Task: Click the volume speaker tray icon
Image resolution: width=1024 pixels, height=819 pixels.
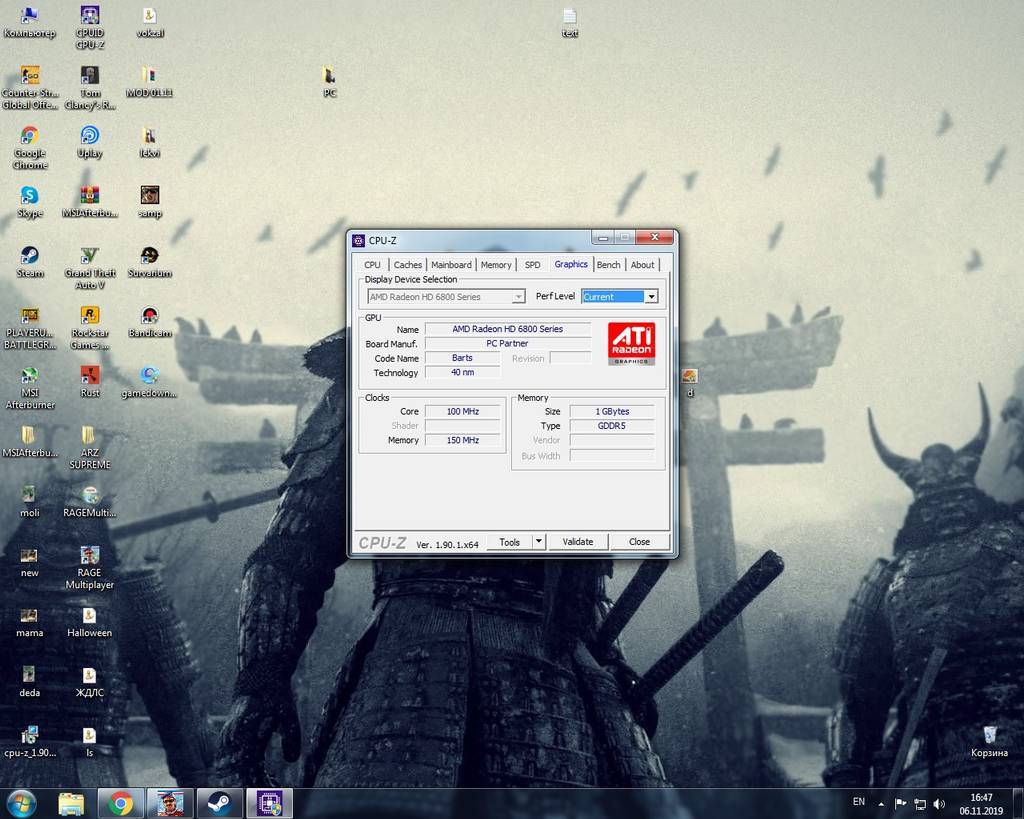Action: (x=939, y=803)
